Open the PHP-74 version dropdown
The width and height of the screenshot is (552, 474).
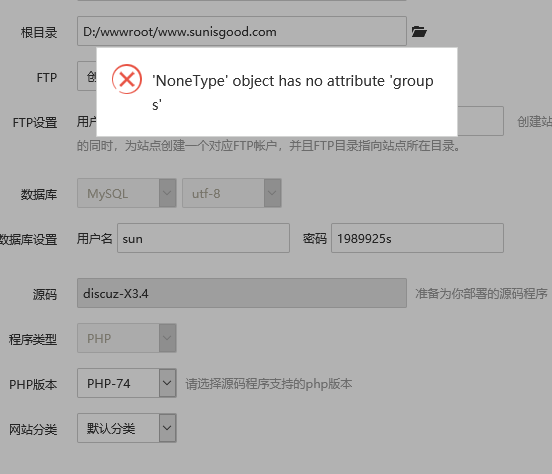pos(127,383)
